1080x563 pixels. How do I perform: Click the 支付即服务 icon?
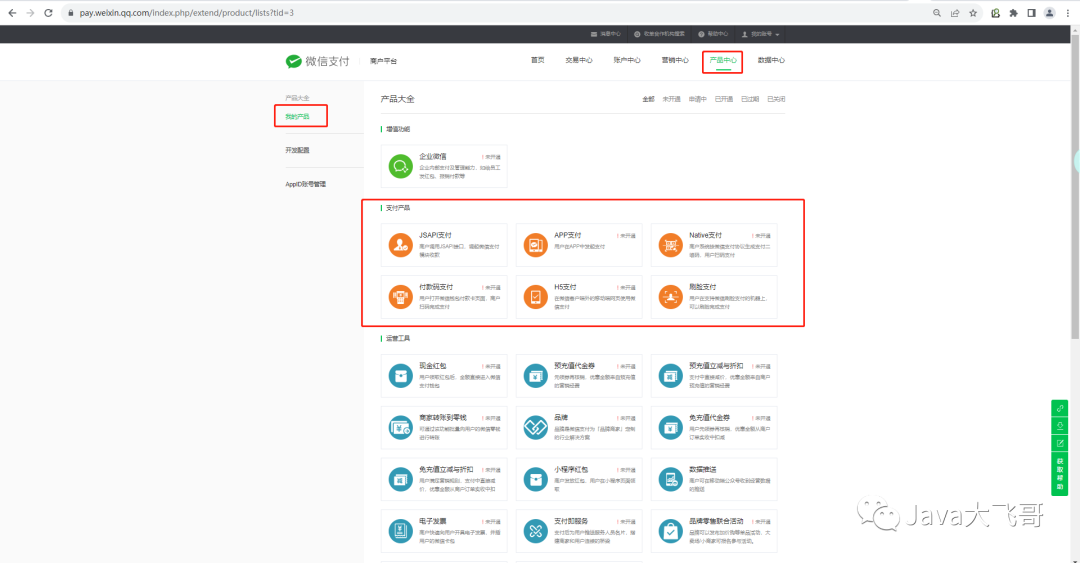tap(535, 531)
